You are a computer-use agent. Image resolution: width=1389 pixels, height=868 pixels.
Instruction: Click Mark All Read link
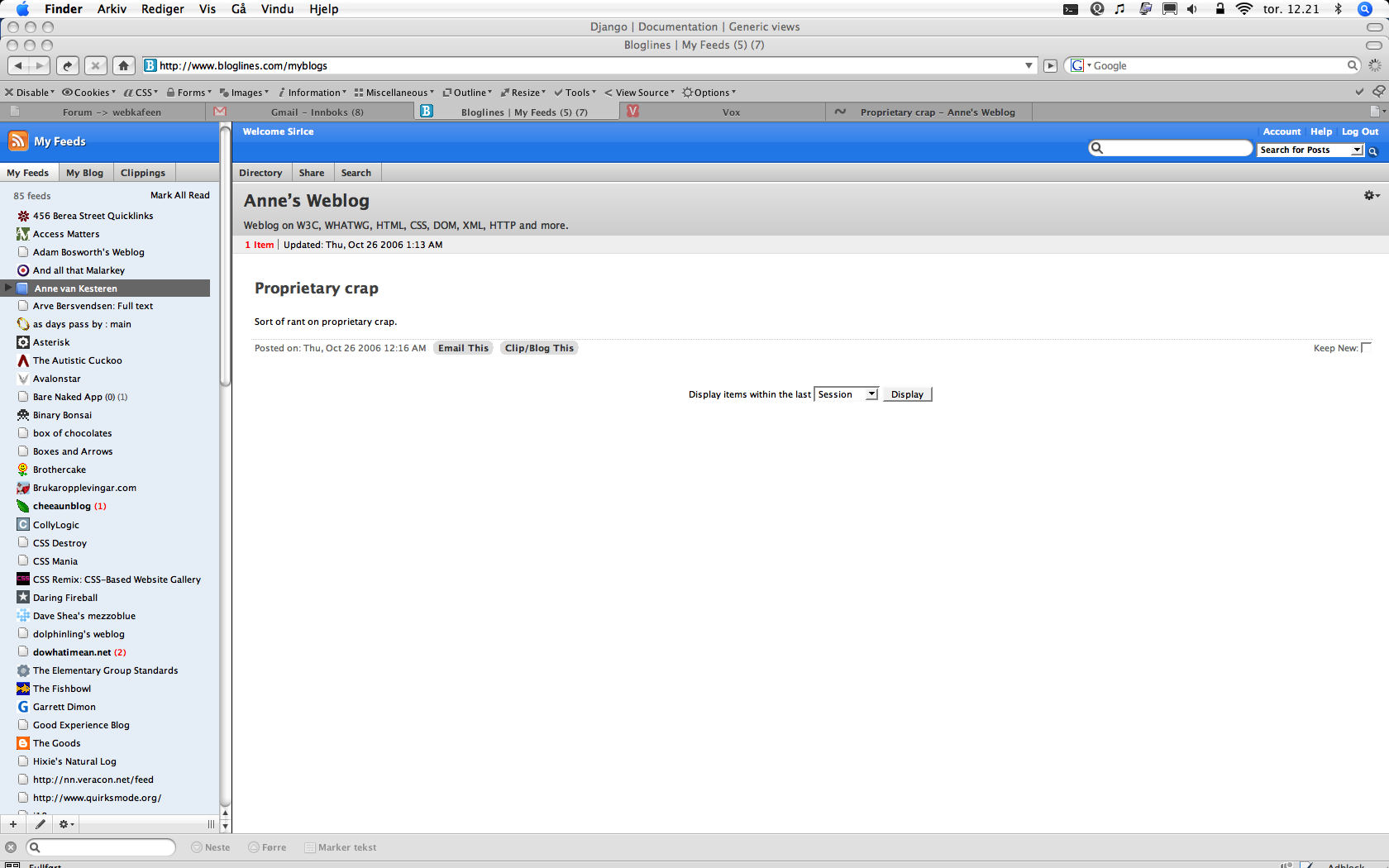click(x=180, y=195)
